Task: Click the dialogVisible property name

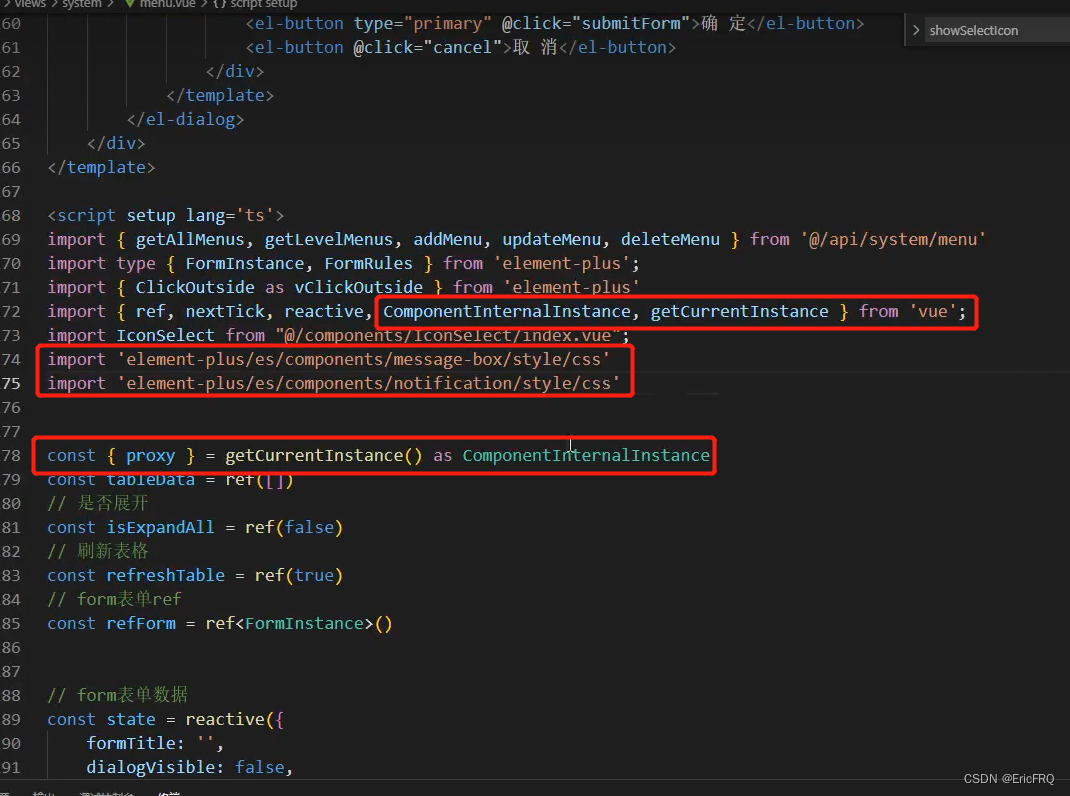Action: click(x=150, y=767)
